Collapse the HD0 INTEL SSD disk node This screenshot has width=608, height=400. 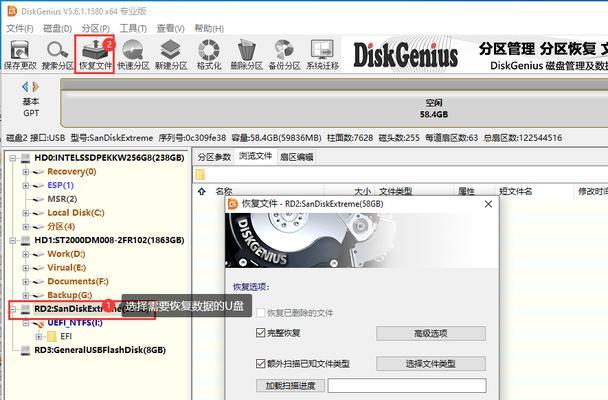(x=13, y=158)
